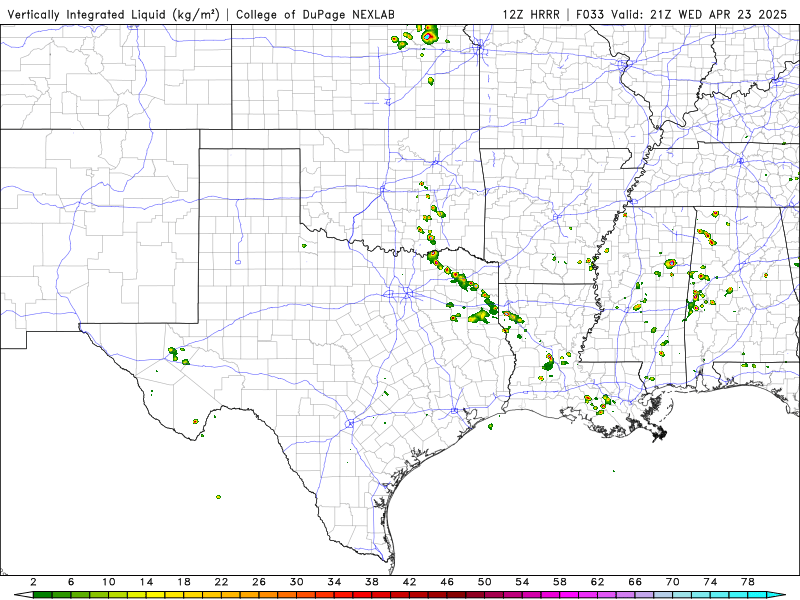Click the "F033 Valid: 21Z WED APR 23 2025" text
This screenshot has height=600, width=800.
pos(682,14)
